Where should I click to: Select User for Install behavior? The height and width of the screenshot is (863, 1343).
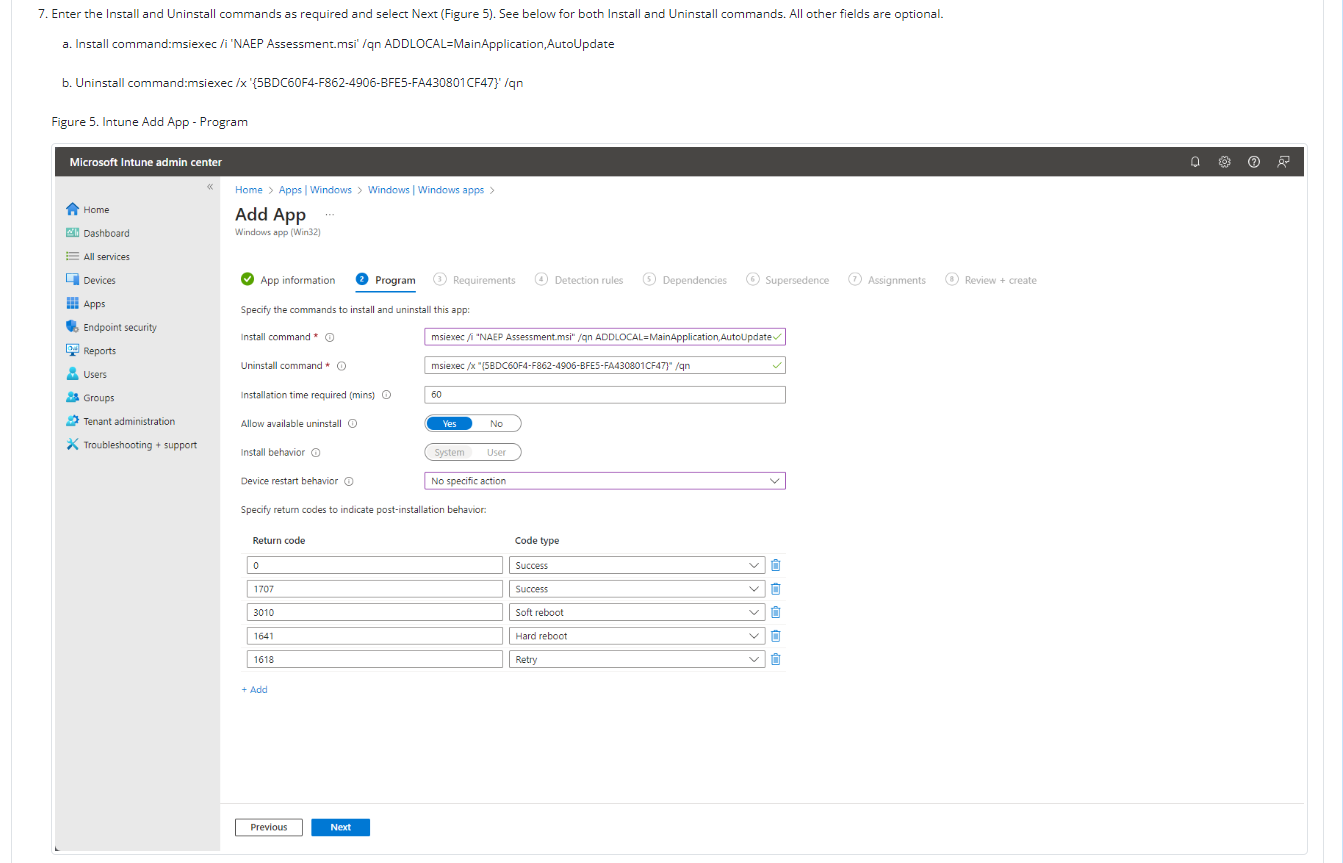(x=496, y=453)
